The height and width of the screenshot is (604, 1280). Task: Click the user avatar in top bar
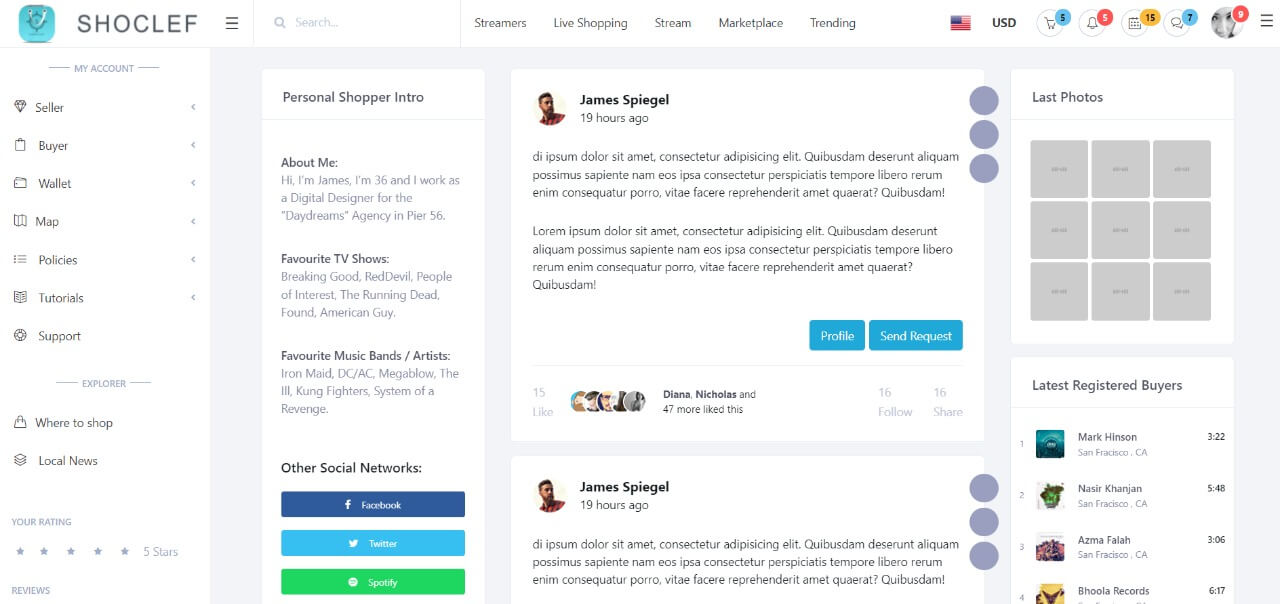click(x=1226, y=23)
